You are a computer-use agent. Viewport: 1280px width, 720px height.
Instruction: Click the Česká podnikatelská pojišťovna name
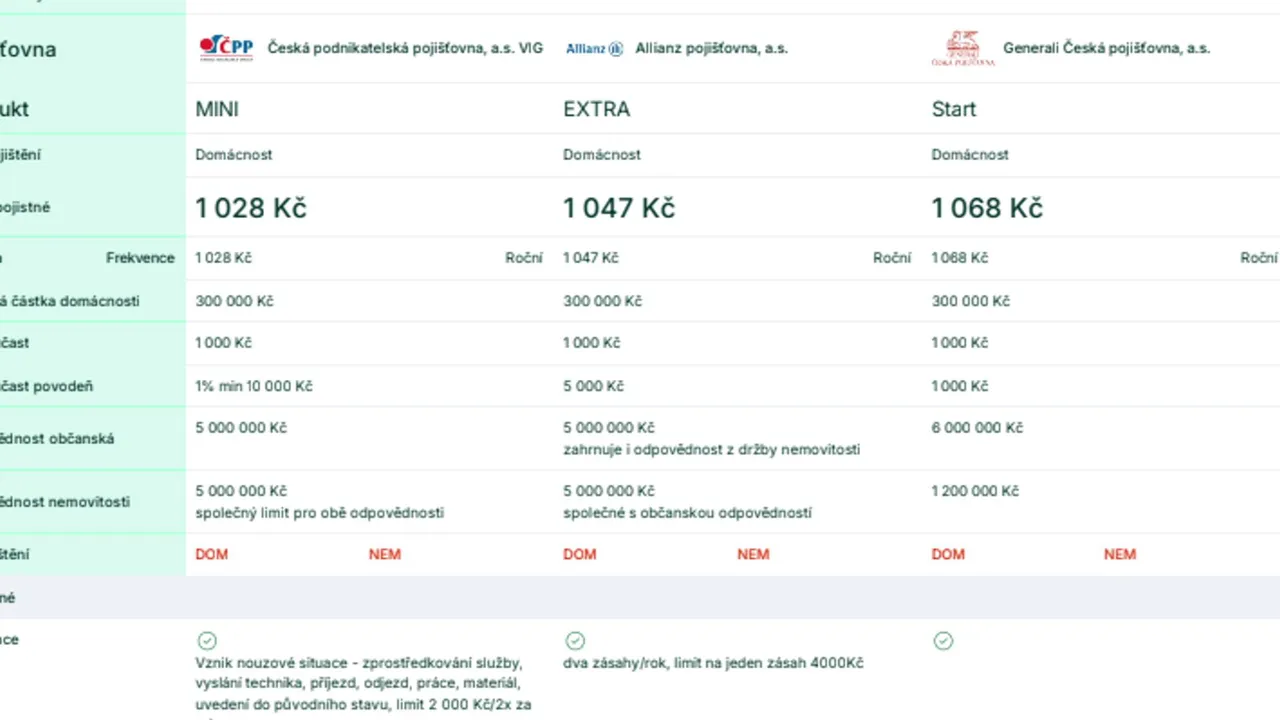(405, 48)
